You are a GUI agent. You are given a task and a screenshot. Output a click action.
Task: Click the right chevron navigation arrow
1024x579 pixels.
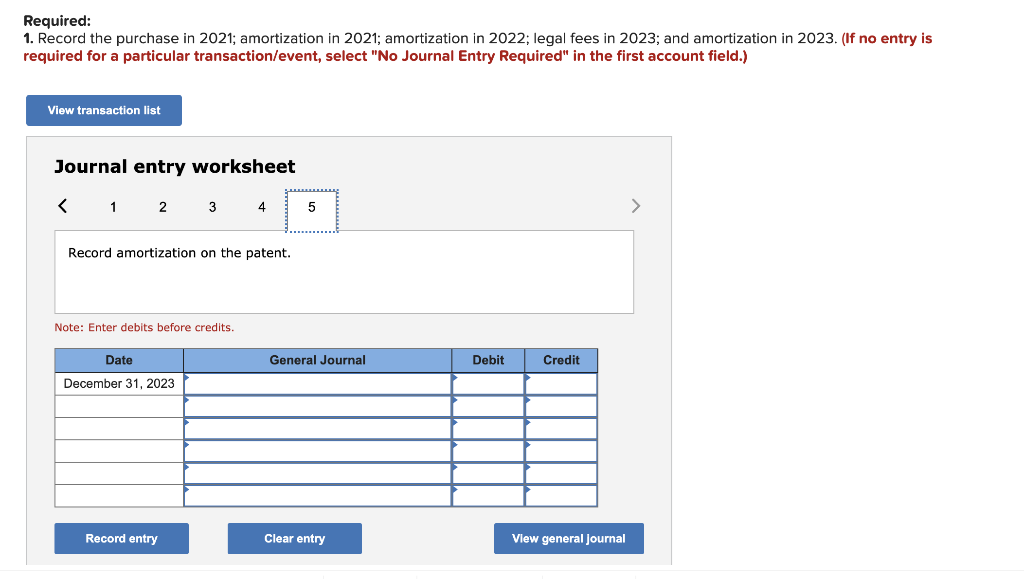(635, 205)
